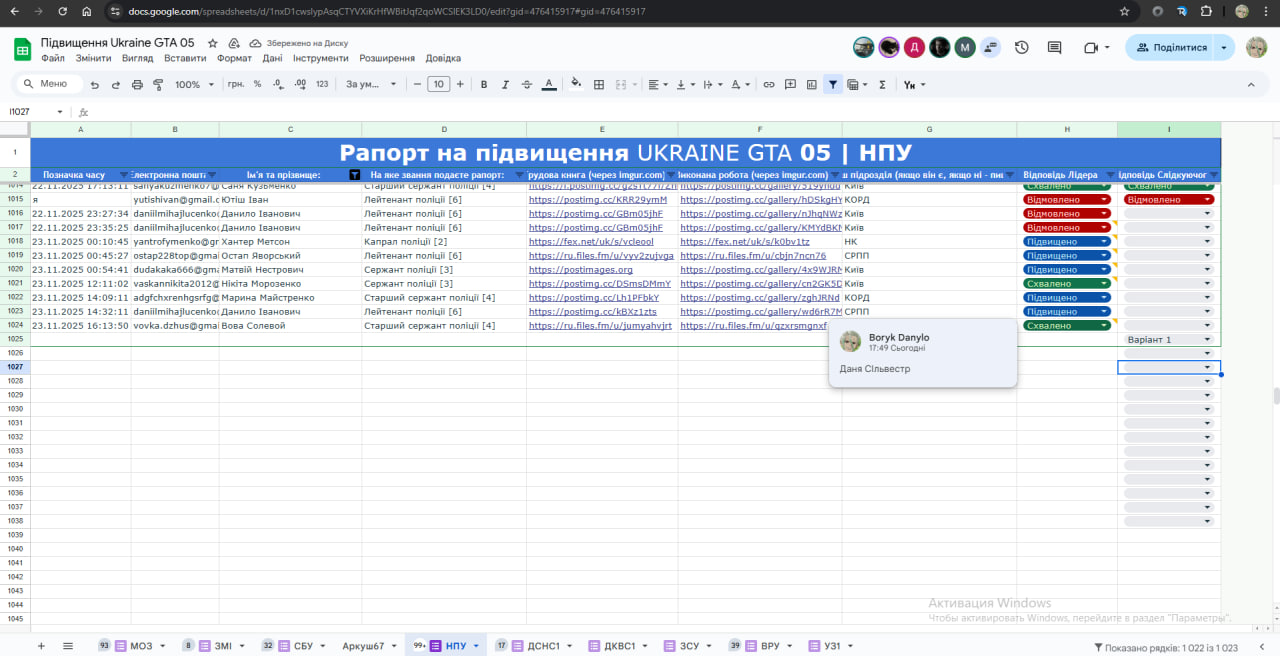Viewport: 1280px width, 656px height.
Task: Open the fill color bucket
Action: [x=577, y=85]
